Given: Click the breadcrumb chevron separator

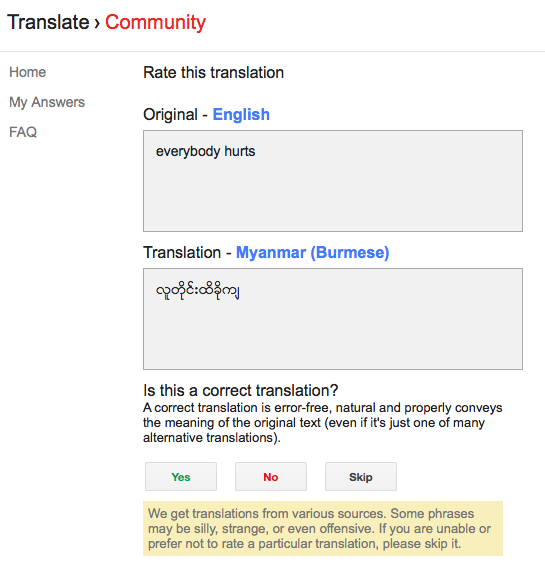Looking at the screenshot, I should point(97,24).
